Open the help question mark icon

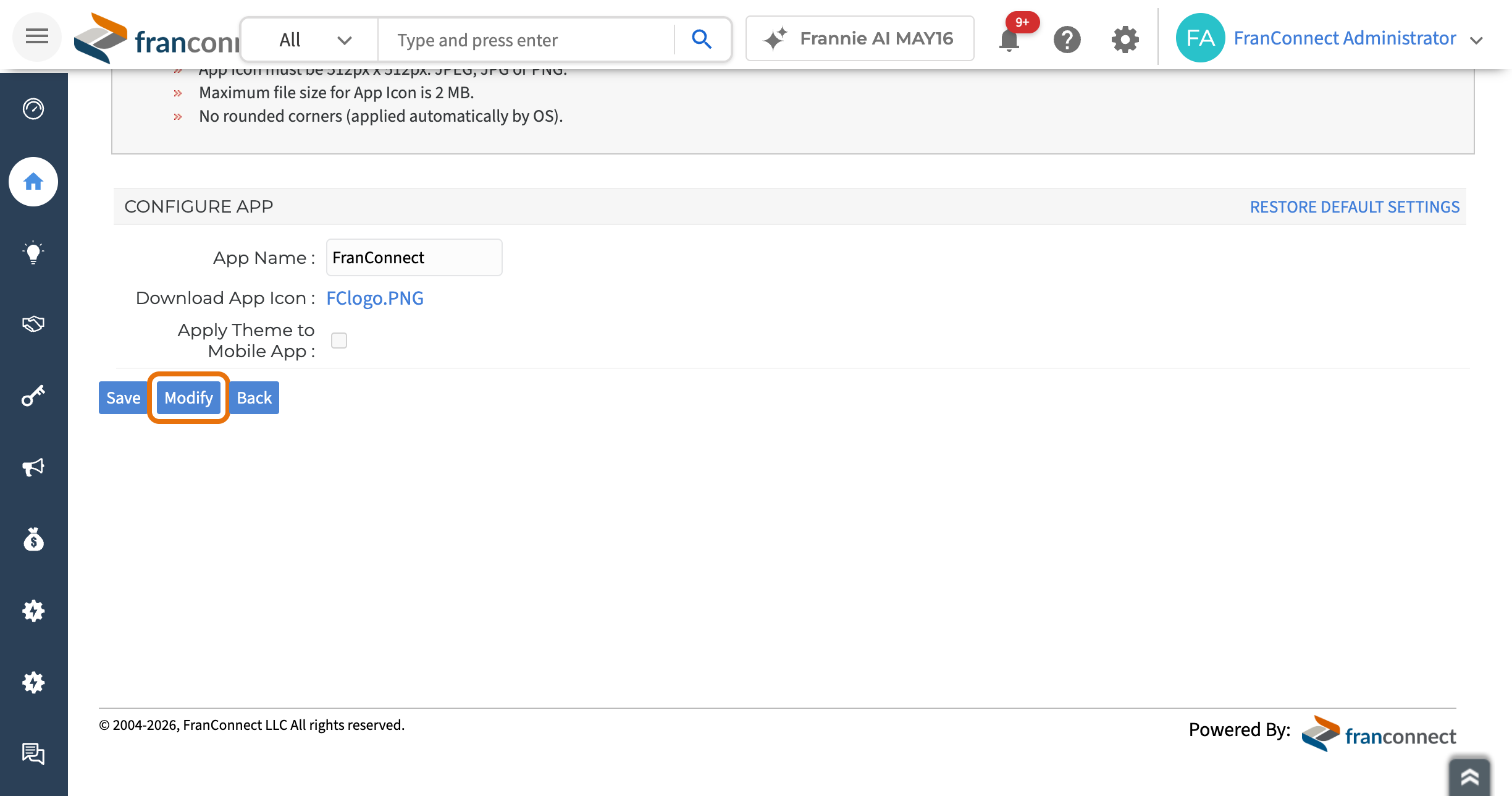(1067, 40)
